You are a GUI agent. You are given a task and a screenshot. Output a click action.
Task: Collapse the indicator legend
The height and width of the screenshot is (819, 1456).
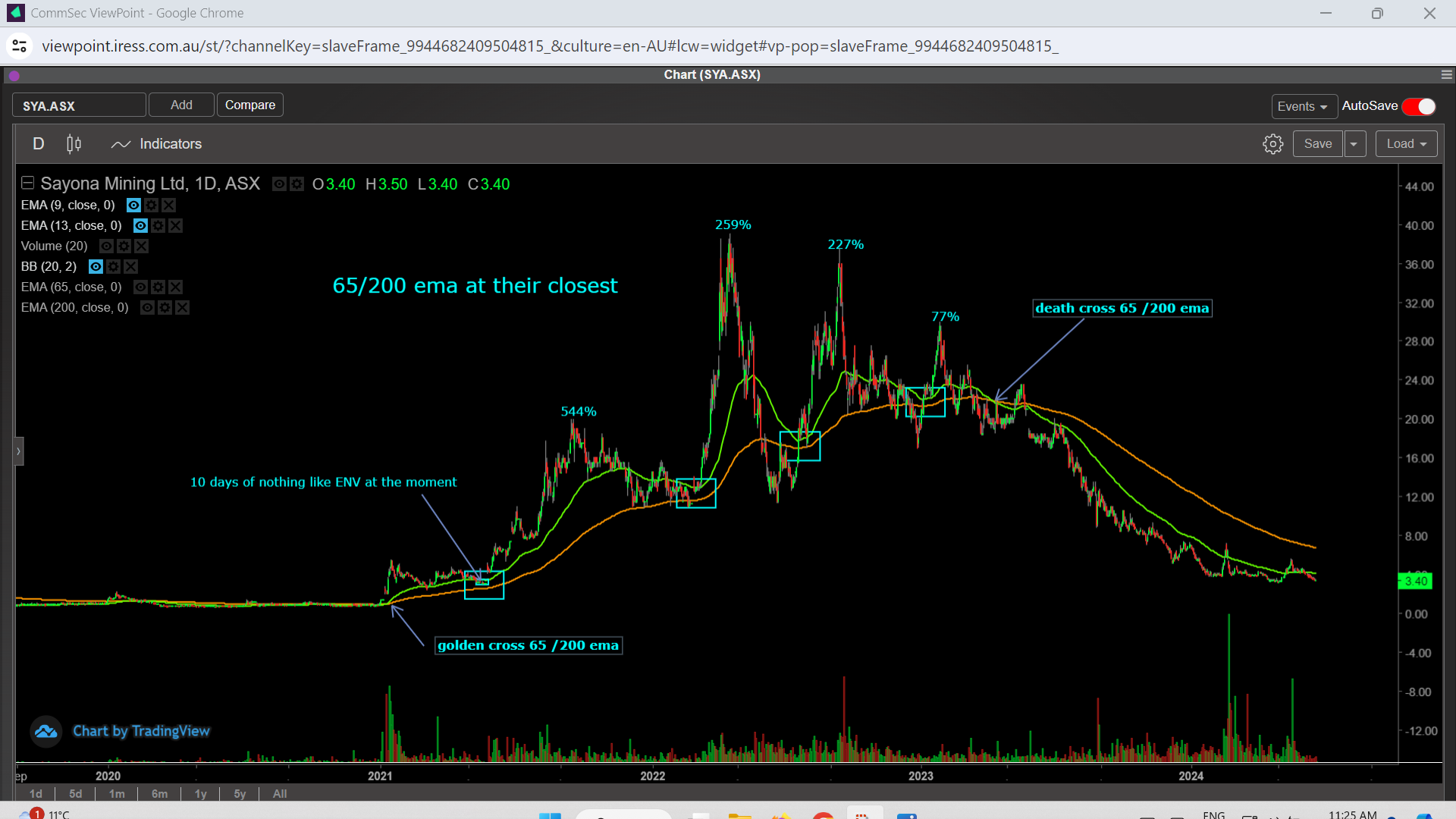click(x=27, y=183)
